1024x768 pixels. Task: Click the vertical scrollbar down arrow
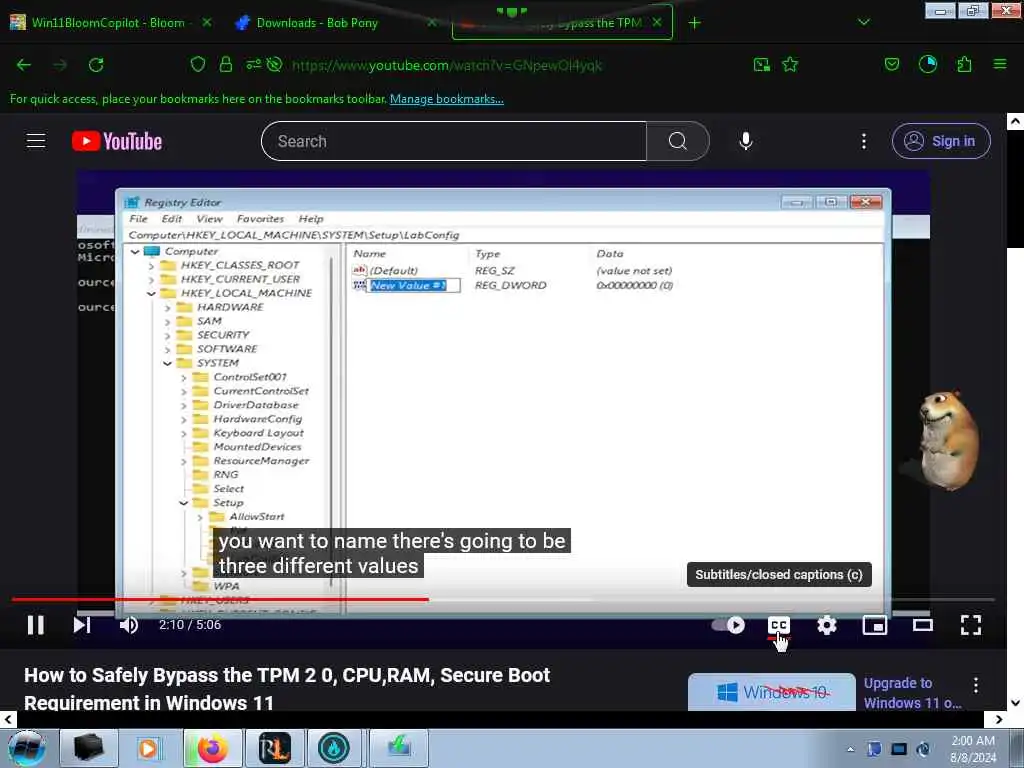pyautogui.click(x=1015, y=703)
